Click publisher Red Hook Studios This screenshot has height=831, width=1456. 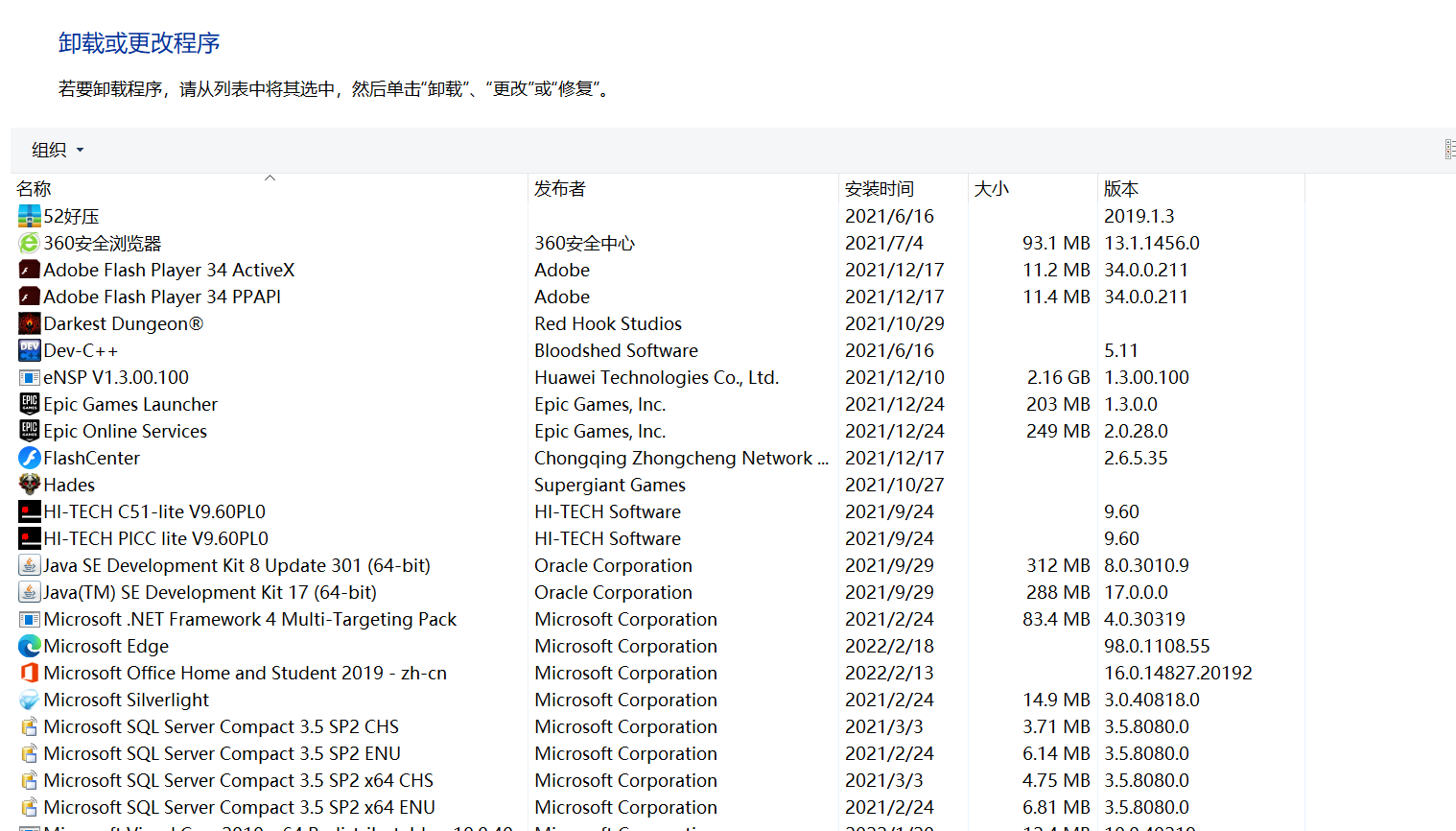pyautogui.click(x=608, y=323)
